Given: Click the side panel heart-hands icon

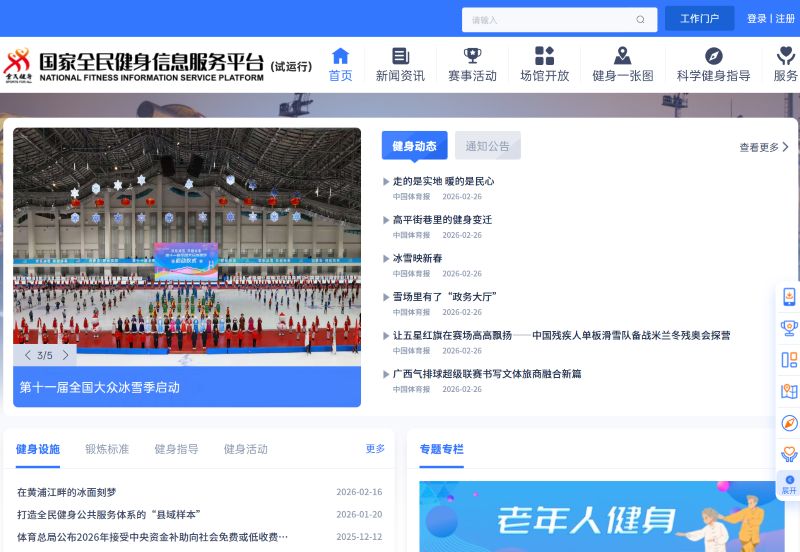Looking at the screenshot, I should [x=789, y=454].
